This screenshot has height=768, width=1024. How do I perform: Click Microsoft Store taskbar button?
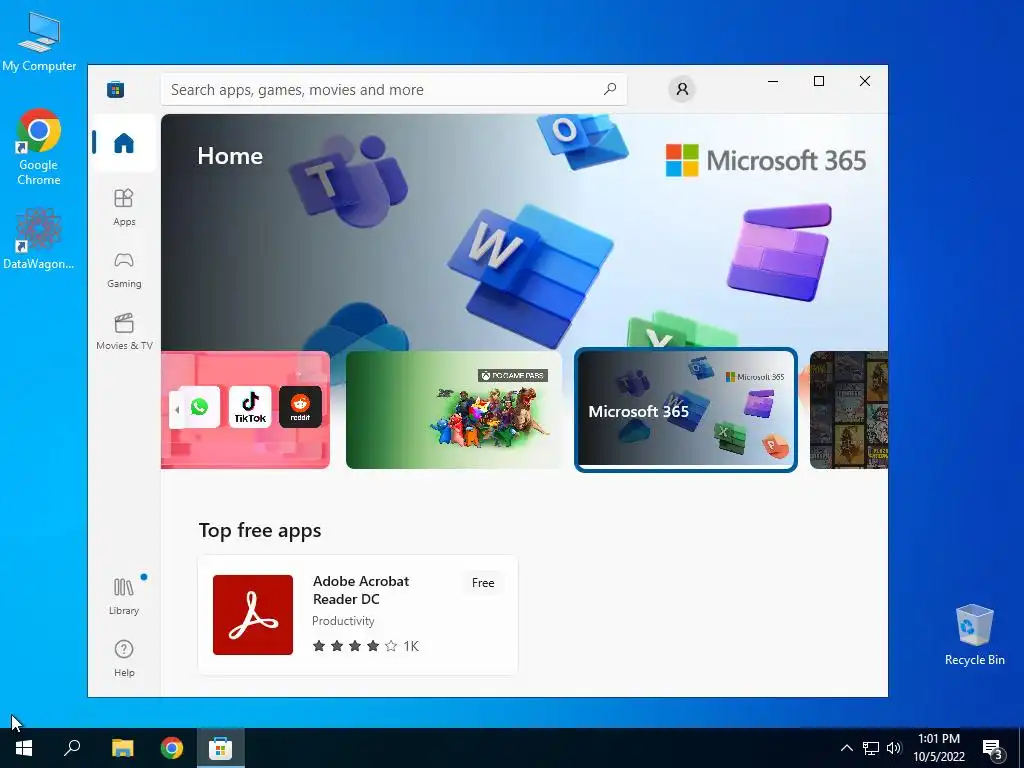point(220,748)
